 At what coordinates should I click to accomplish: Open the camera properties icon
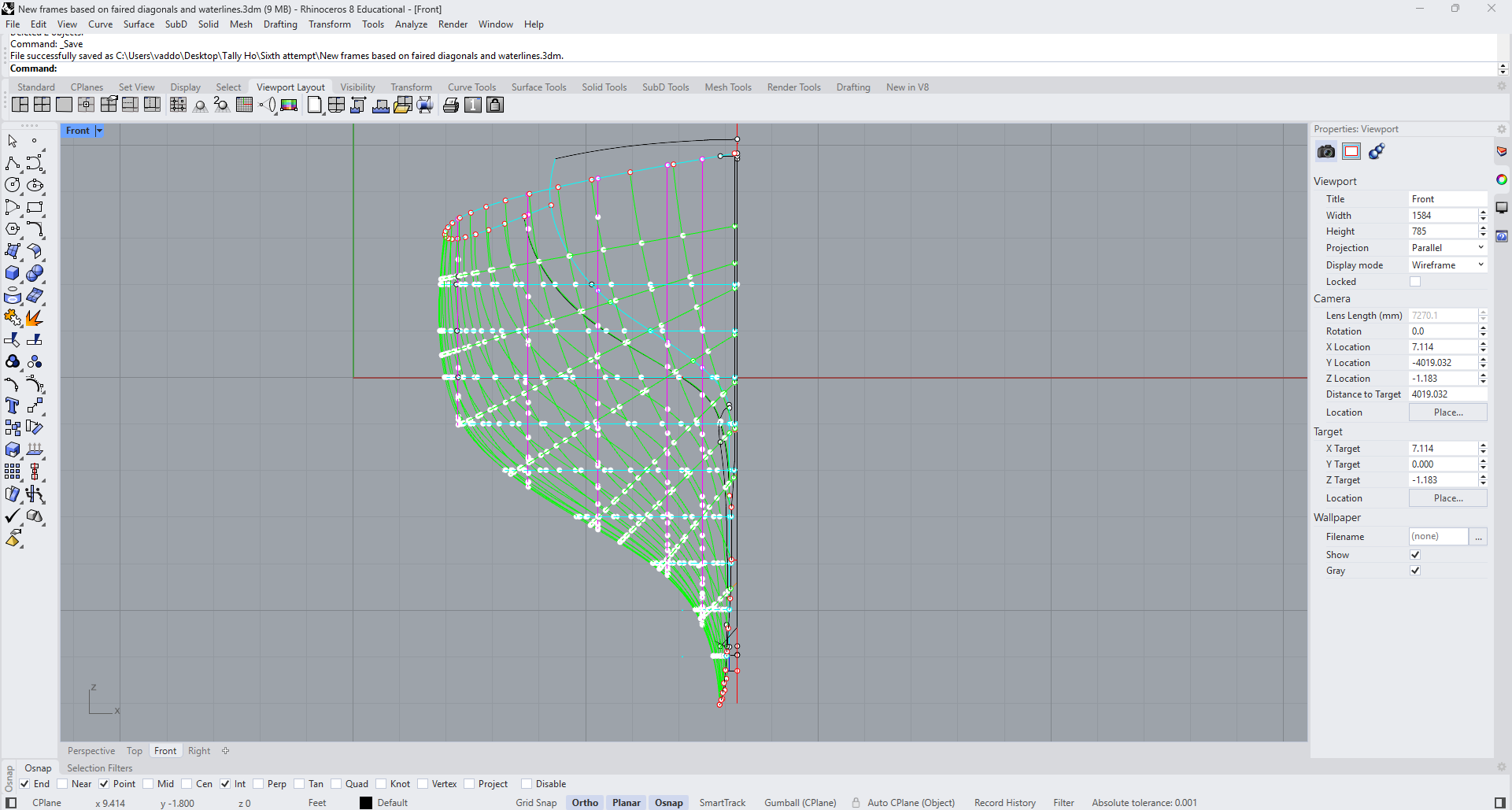(1326, 151)
